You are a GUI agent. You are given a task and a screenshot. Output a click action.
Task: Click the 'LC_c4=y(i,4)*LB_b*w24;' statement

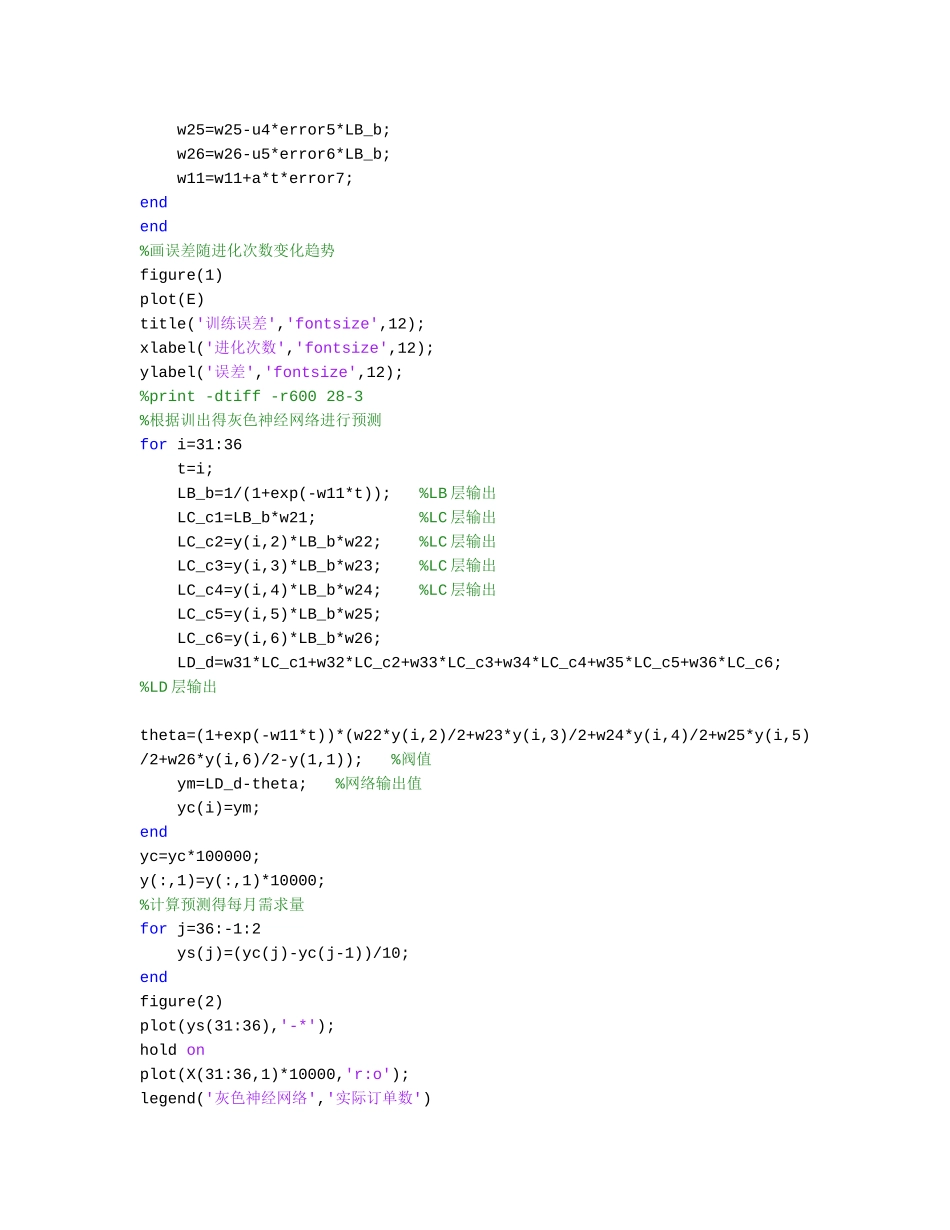[x=280, y=590]
